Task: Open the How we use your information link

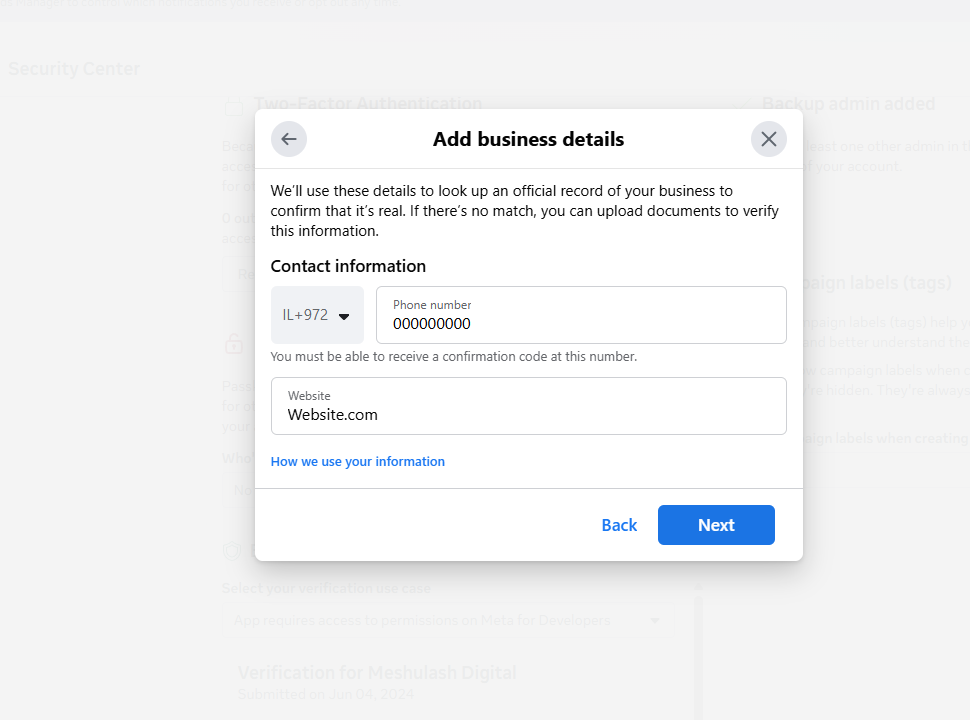Action: click(357, 462)
